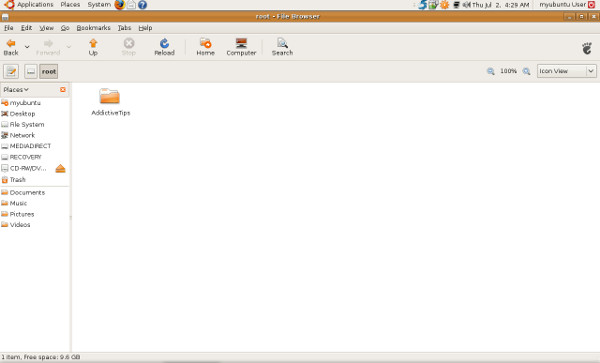Viewport: 600px width, 363px height.
Task: Open the Bookmarks menu
Action: tap(93, 28)
